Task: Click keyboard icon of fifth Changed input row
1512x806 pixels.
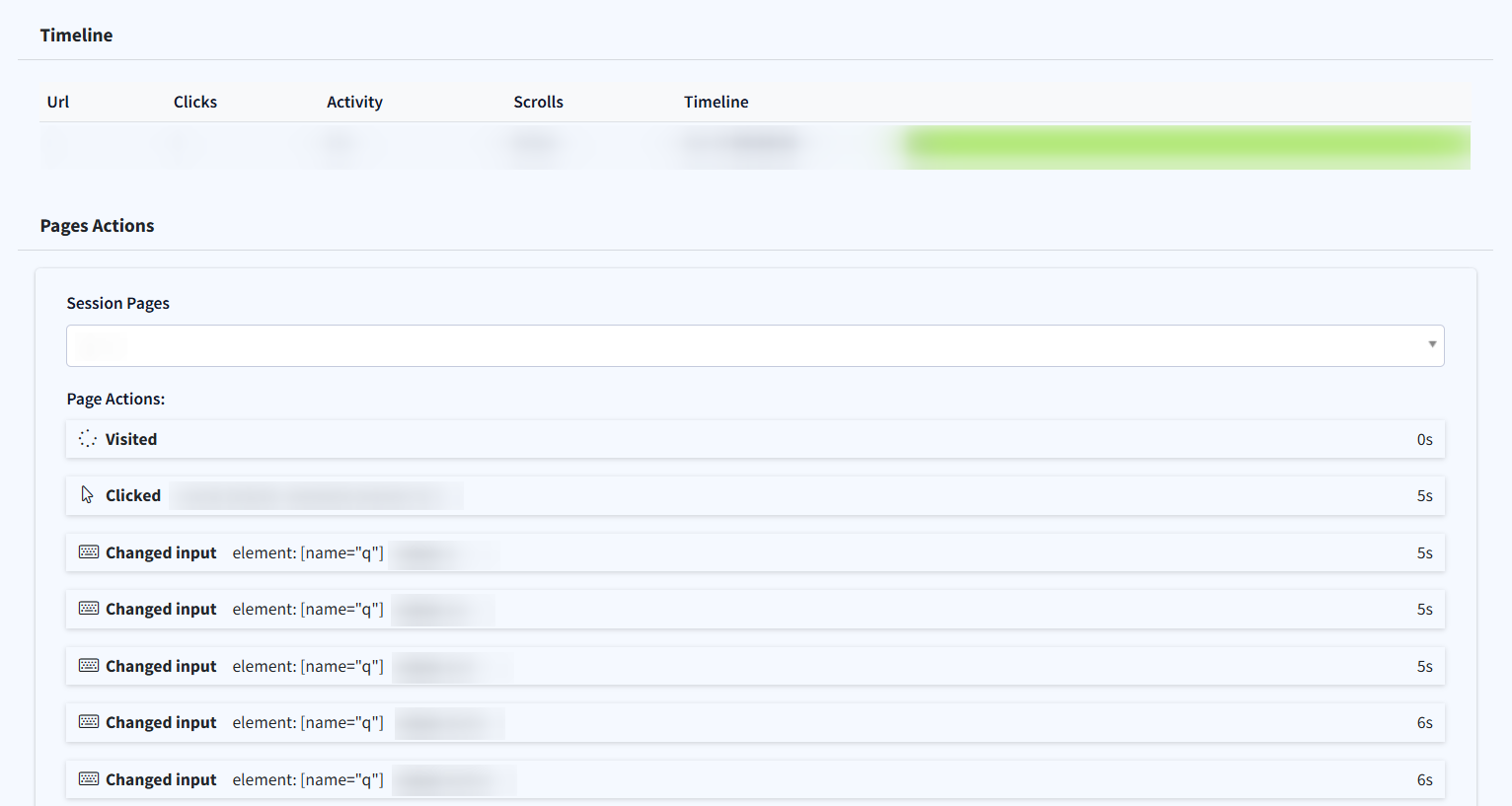Action: [x=89, y=779]
